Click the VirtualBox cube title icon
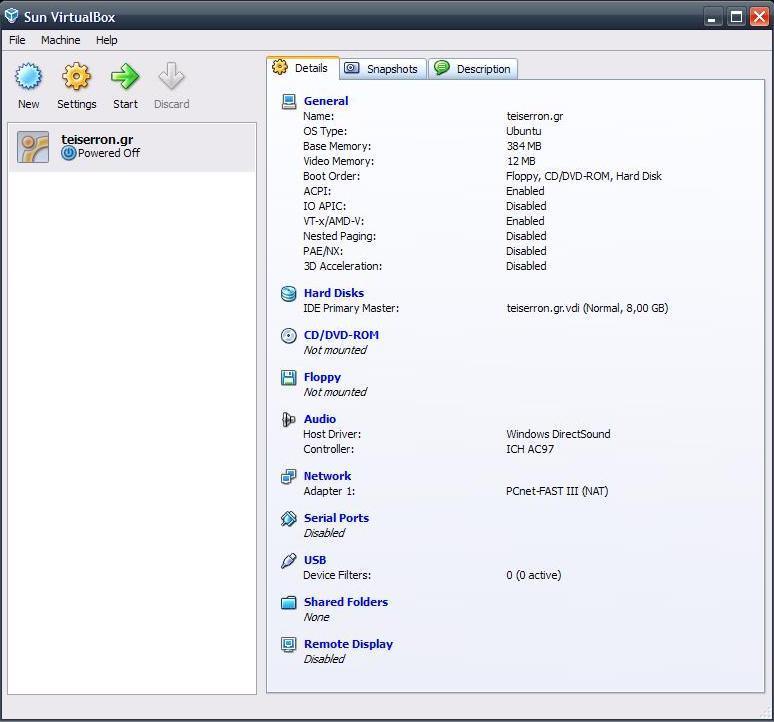The height and width of the screenshot is (722, 774). tap(12, 16)
